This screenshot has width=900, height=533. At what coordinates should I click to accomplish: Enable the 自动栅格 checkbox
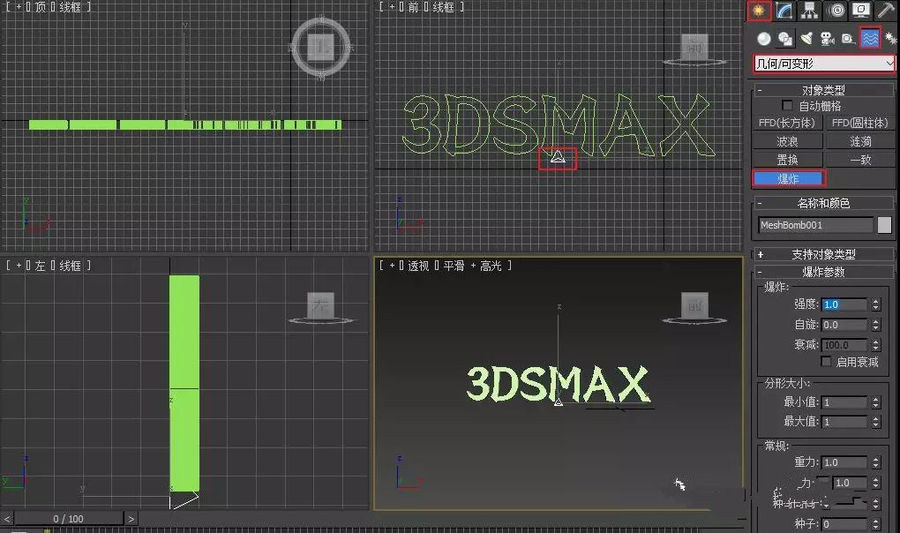pos(787,106)
